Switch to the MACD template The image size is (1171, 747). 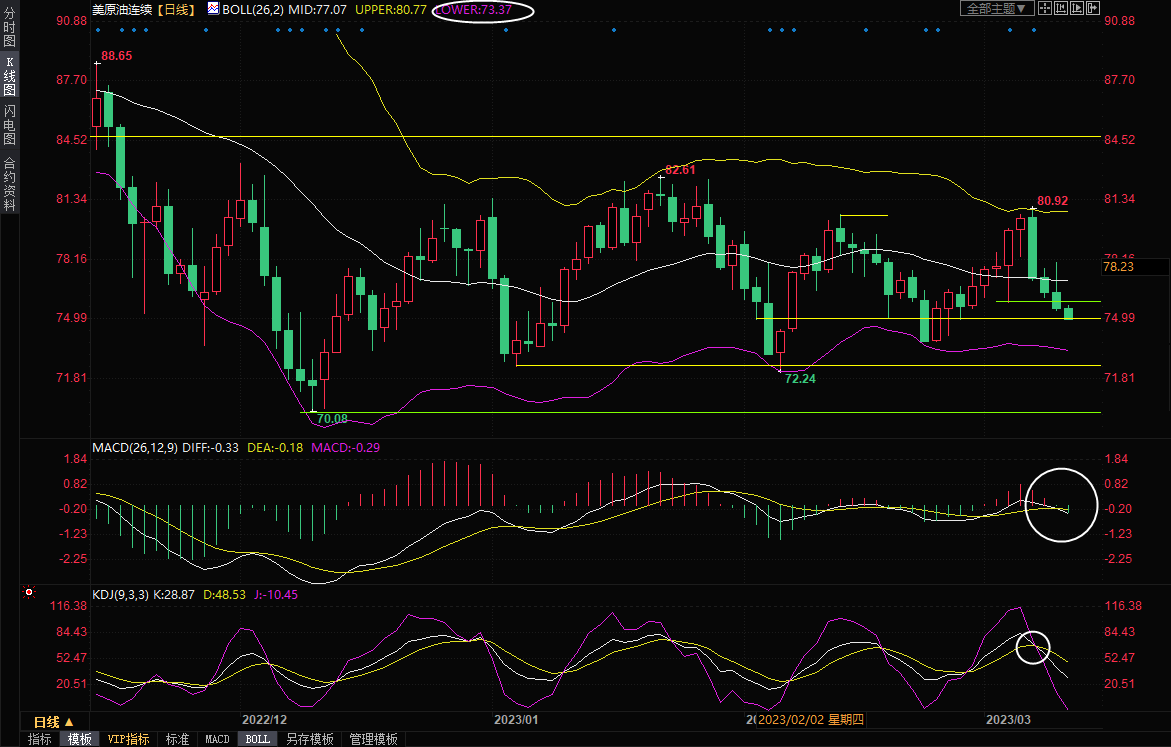(x=217, y=739)
